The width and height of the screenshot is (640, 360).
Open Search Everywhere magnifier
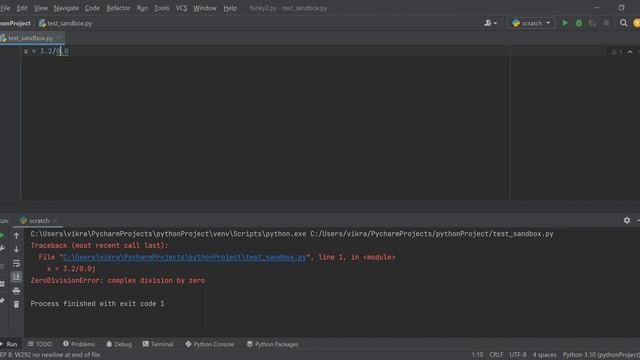(623, 23)
